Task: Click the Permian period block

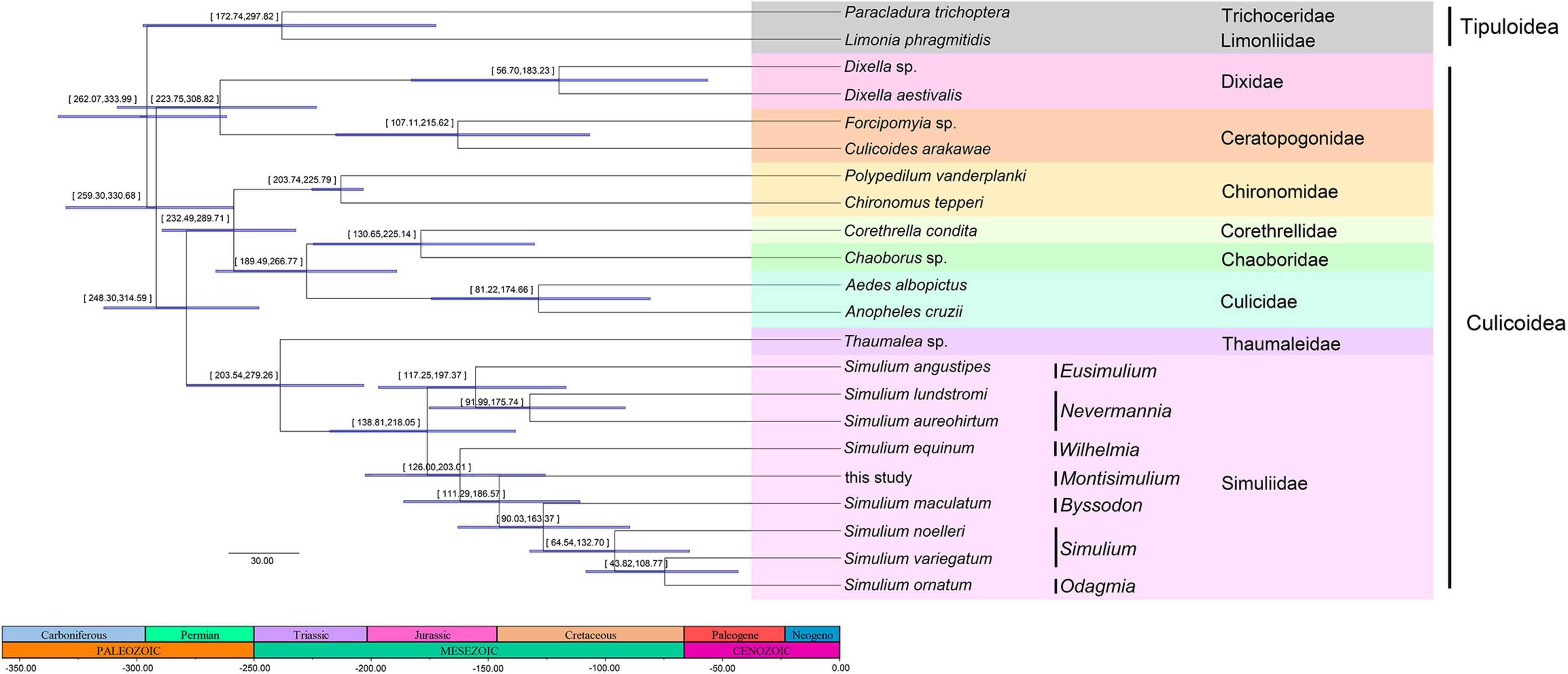Action: pyautogui.click(x=200, y=634)
